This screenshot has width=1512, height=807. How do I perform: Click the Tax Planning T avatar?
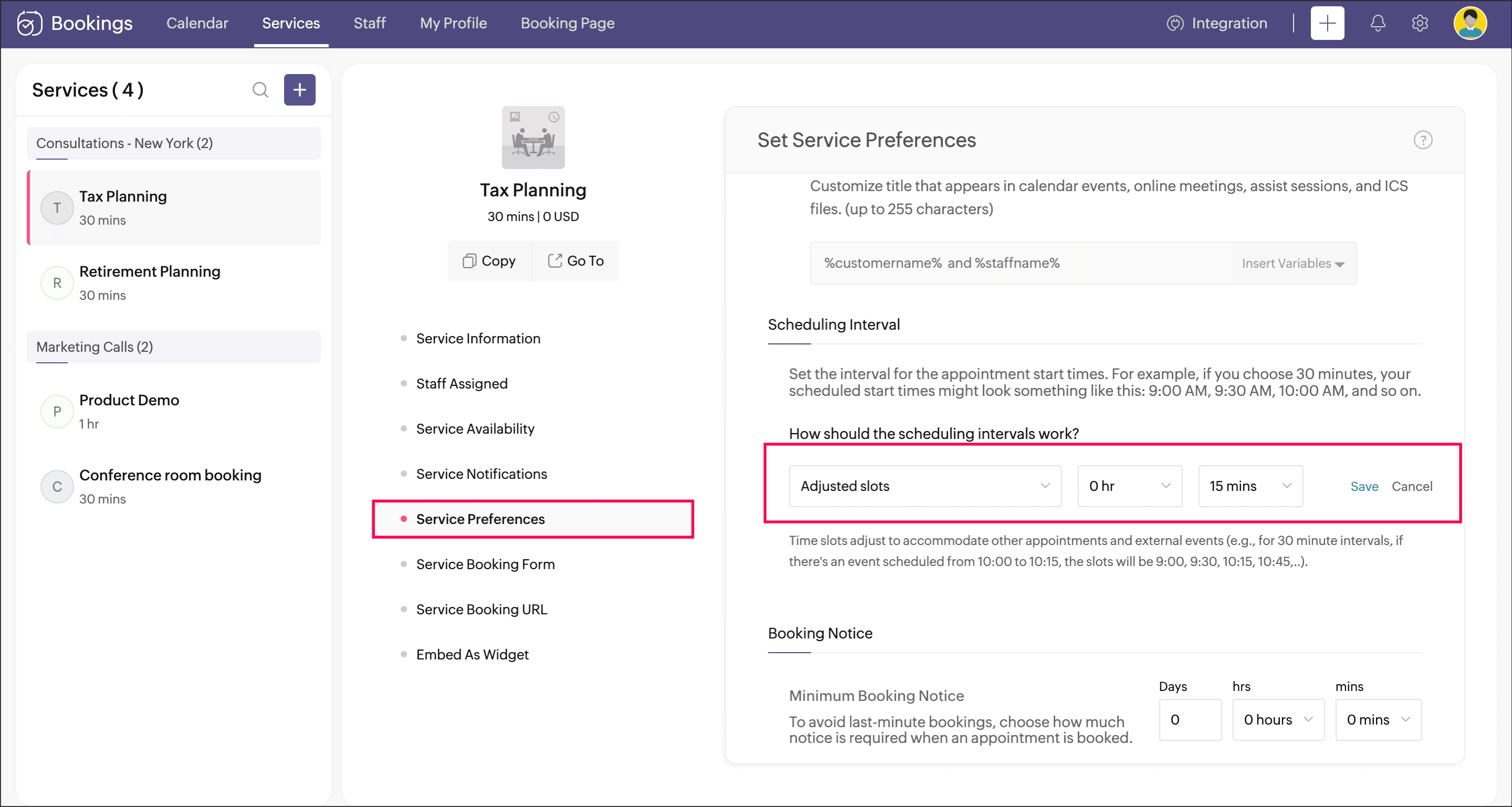(57, 208)
